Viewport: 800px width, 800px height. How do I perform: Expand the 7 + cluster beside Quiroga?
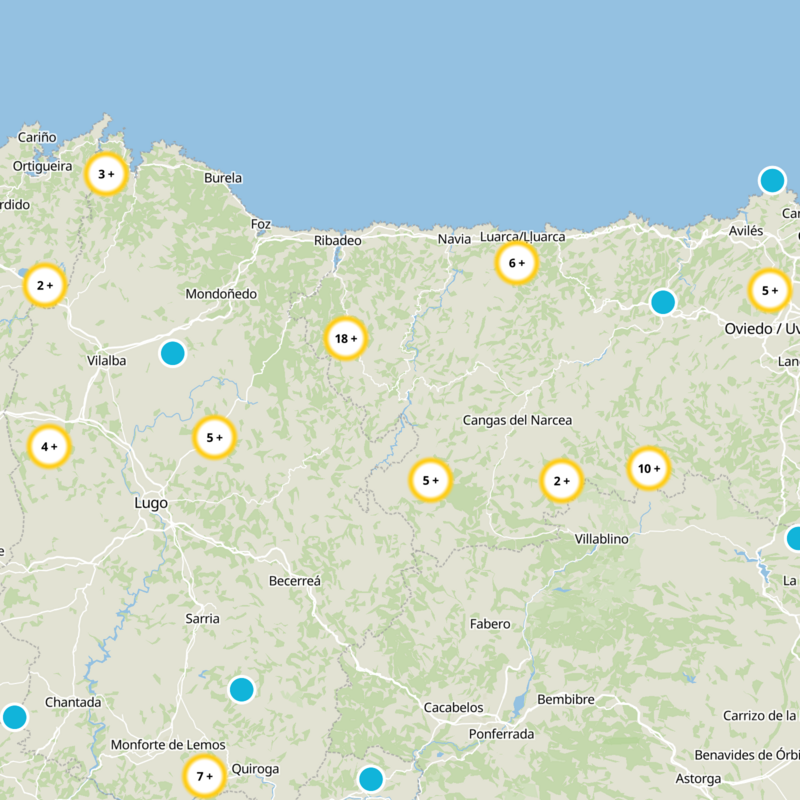(x=205, y=776)
